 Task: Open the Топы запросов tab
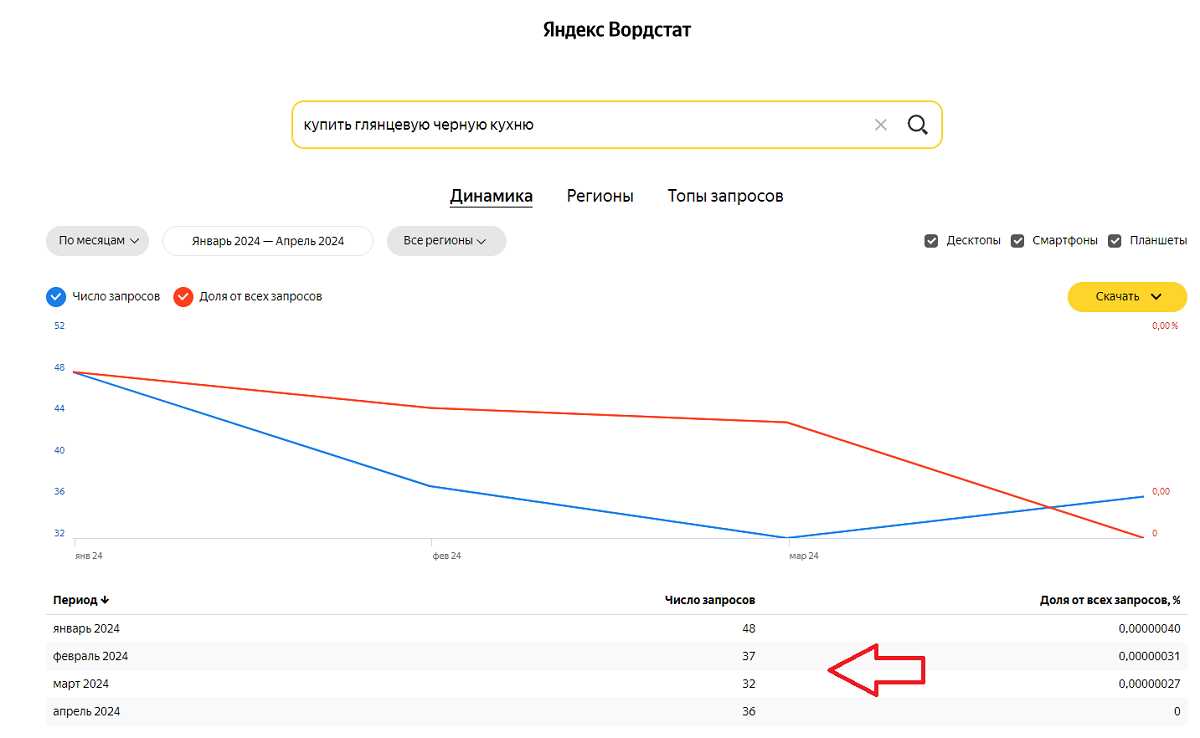point(725,196)
